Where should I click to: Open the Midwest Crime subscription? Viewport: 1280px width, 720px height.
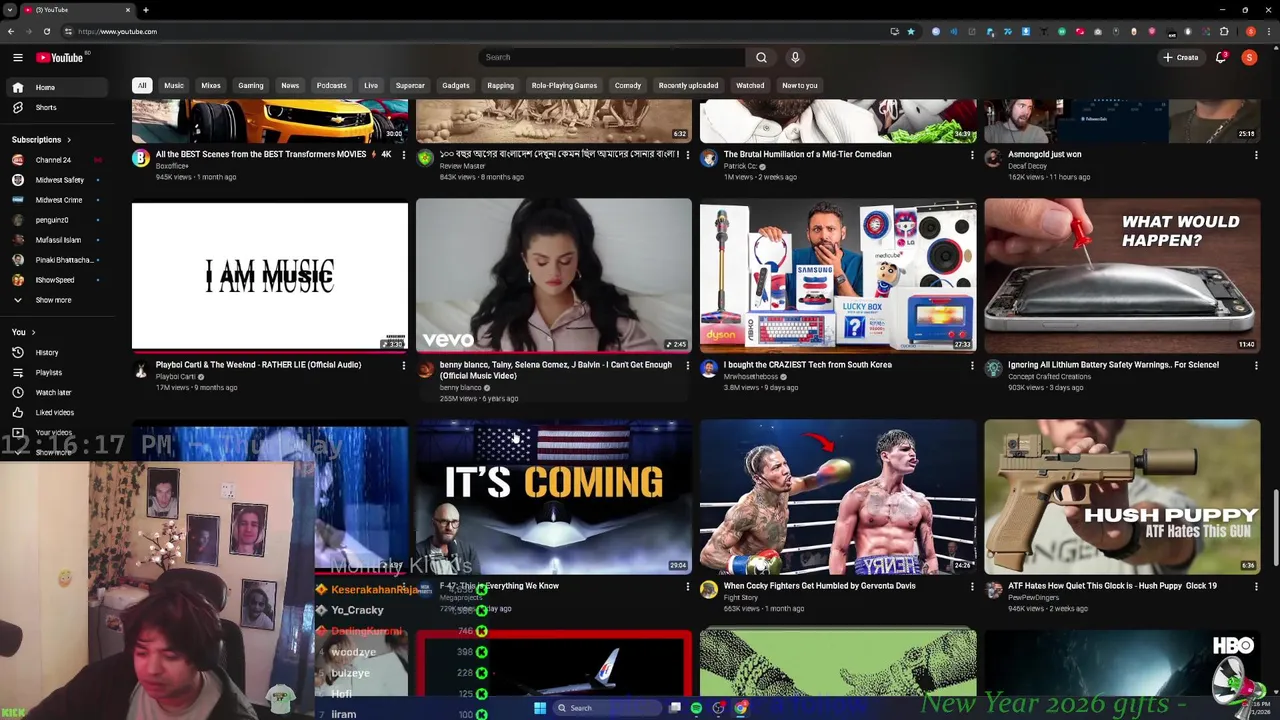click(58, 200)
